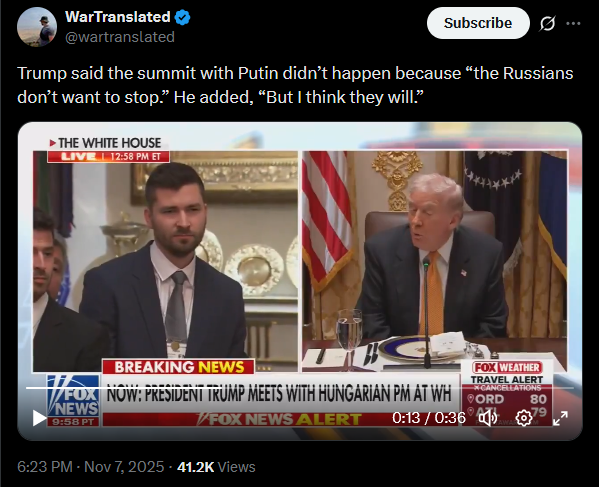
Task: Click the tweet text about Putin summit
Action: (295, 85)
